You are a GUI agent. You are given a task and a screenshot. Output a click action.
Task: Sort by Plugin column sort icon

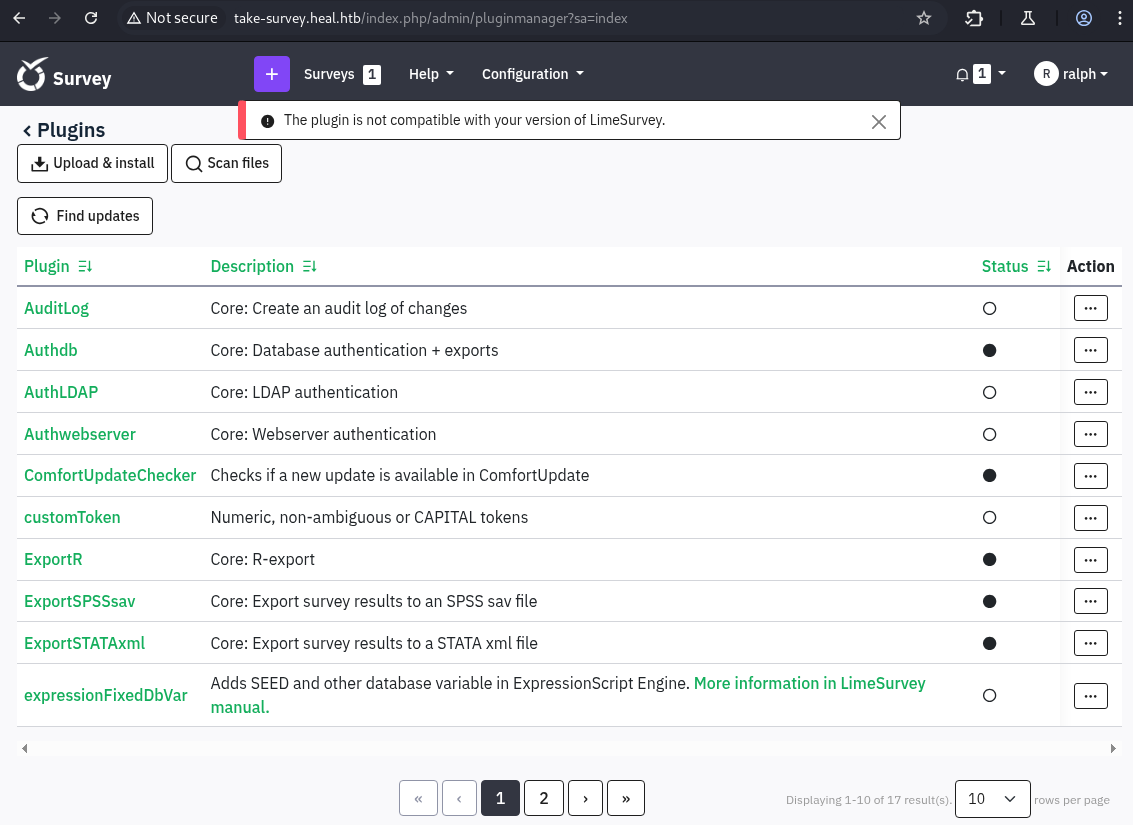coord(85,267)
